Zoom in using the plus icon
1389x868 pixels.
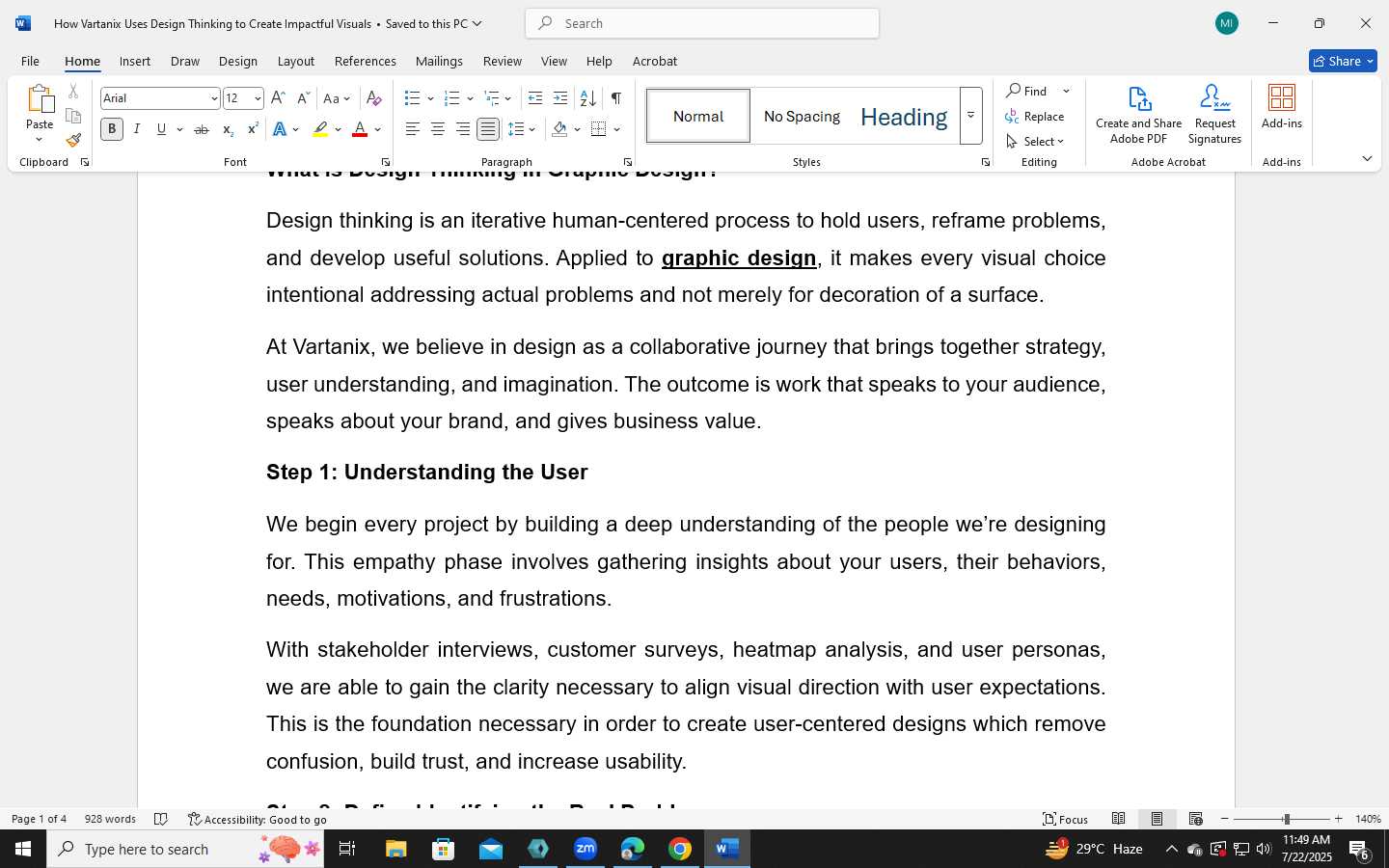coord(1338,819)
